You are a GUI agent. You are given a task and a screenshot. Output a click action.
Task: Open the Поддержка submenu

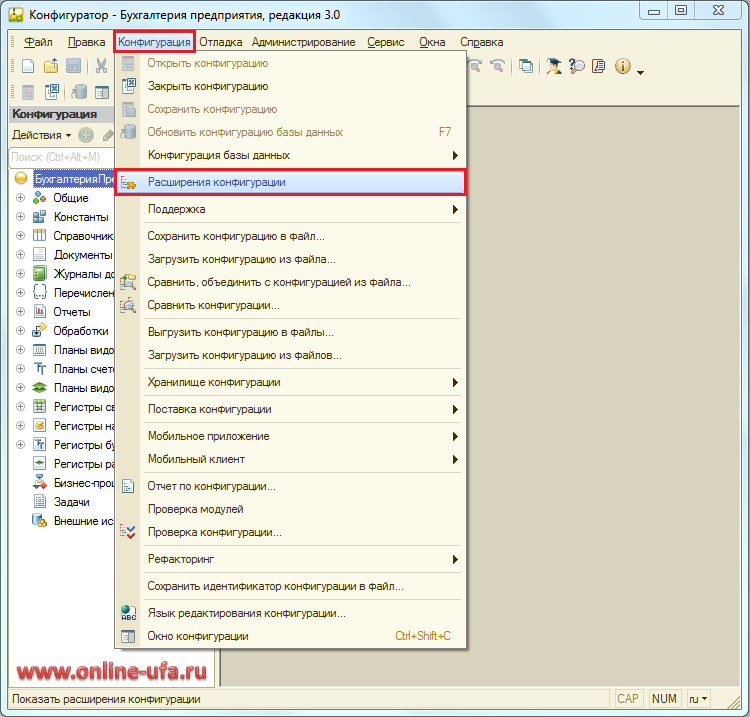[176, 210]
